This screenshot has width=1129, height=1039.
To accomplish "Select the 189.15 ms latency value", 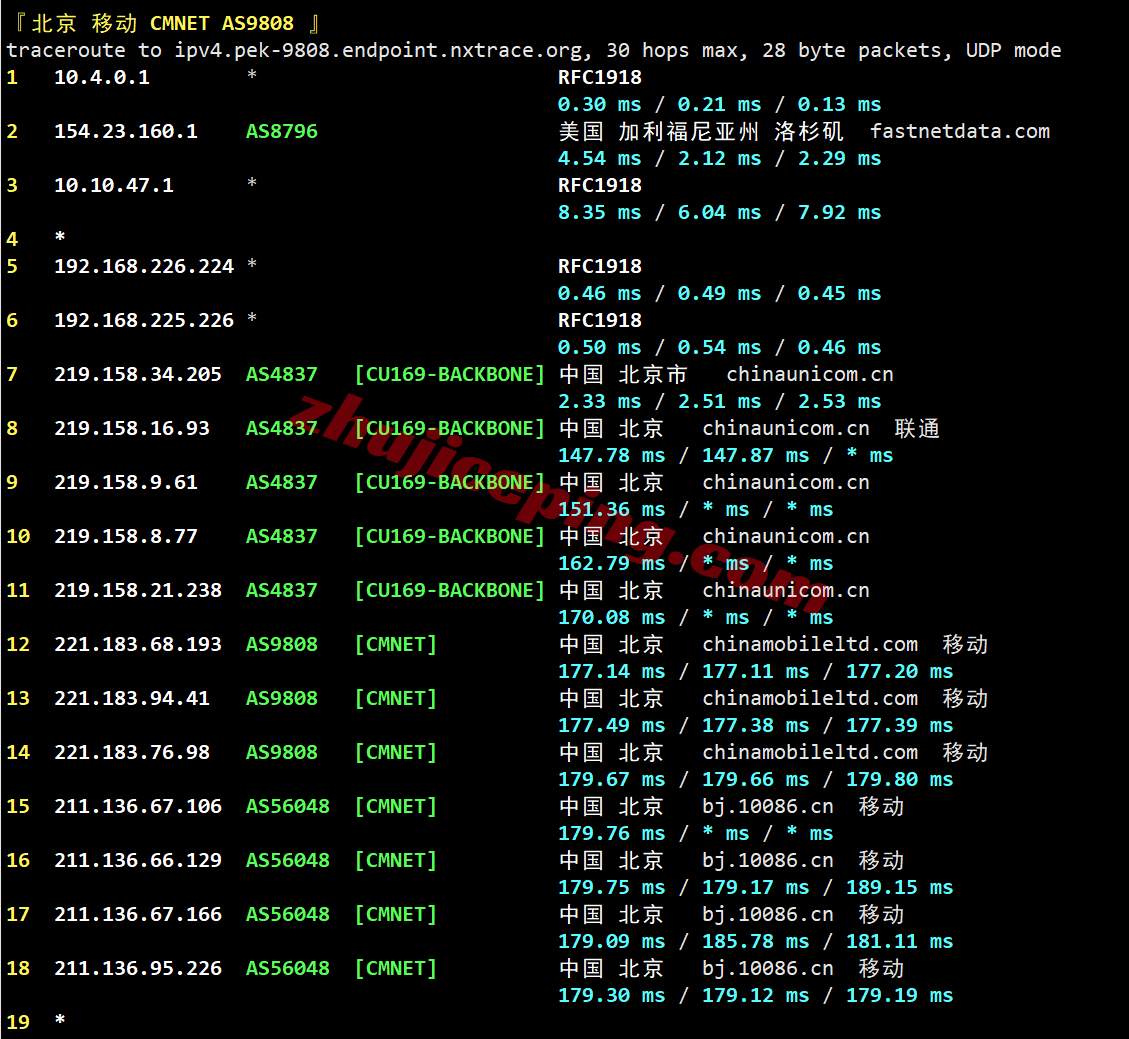I will pyautogui.click(x=899, y=888).
